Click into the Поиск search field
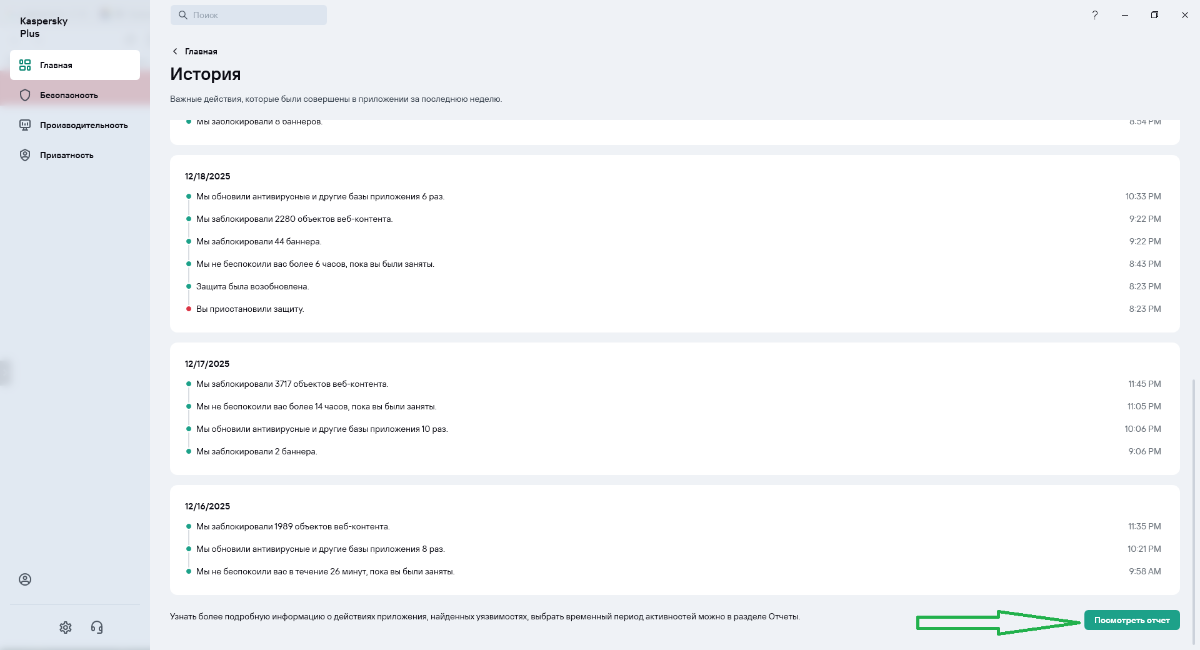This screenshot has width=1200, height=650. tap(249, 15)
